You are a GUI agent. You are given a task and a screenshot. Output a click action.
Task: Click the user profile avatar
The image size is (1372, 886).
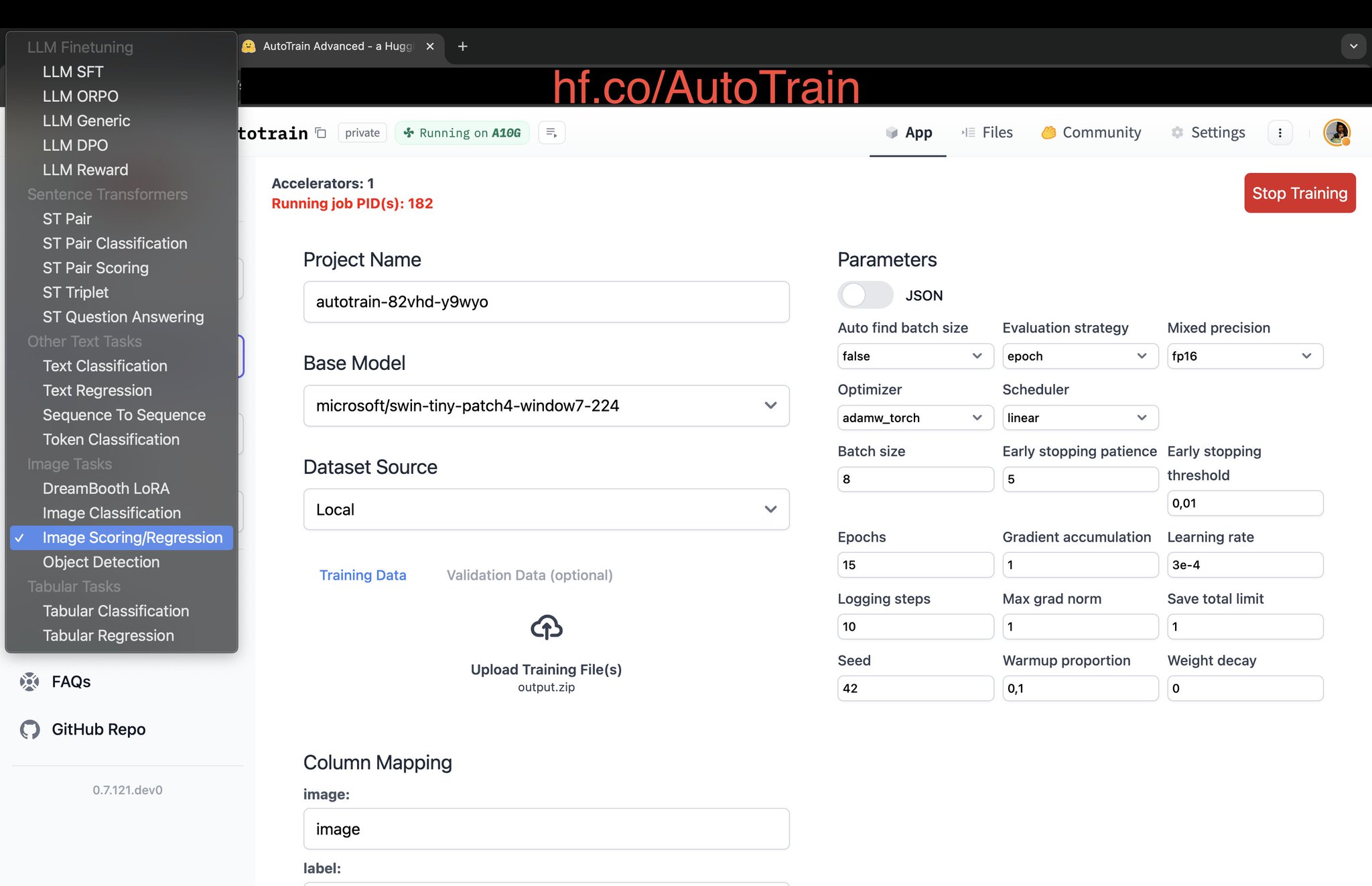(x=1336, y=133)
